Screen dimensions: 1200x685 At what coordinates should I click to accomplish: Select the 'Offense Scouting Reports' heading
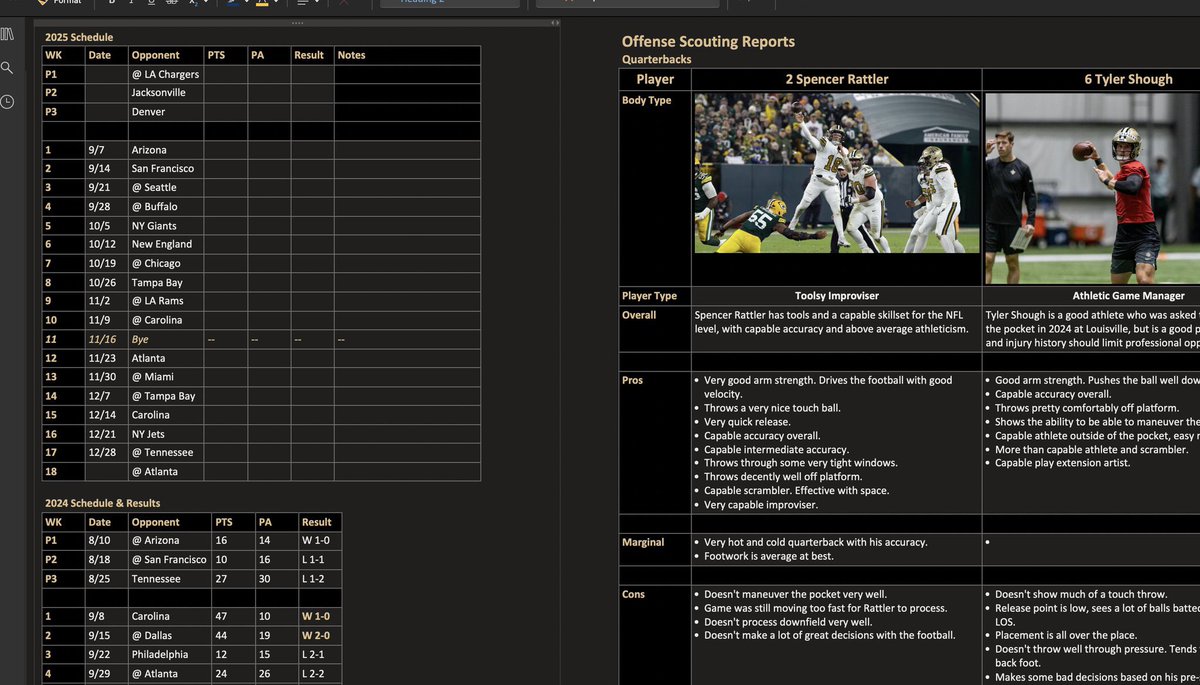tap(708, 41)
